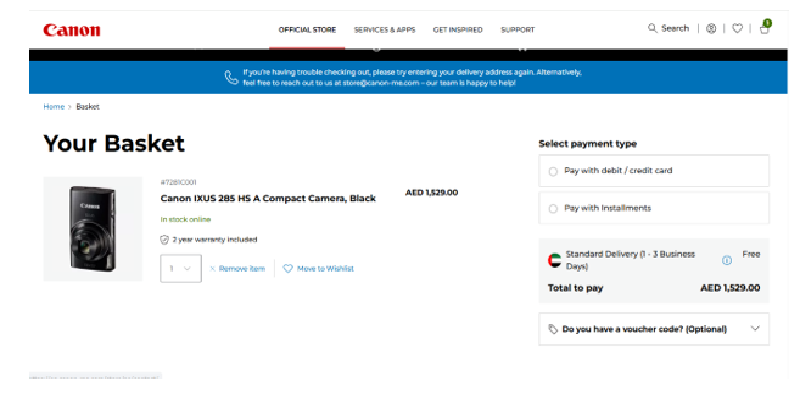
Task: Click the UAE flag delivery icon
Action: 554,260
